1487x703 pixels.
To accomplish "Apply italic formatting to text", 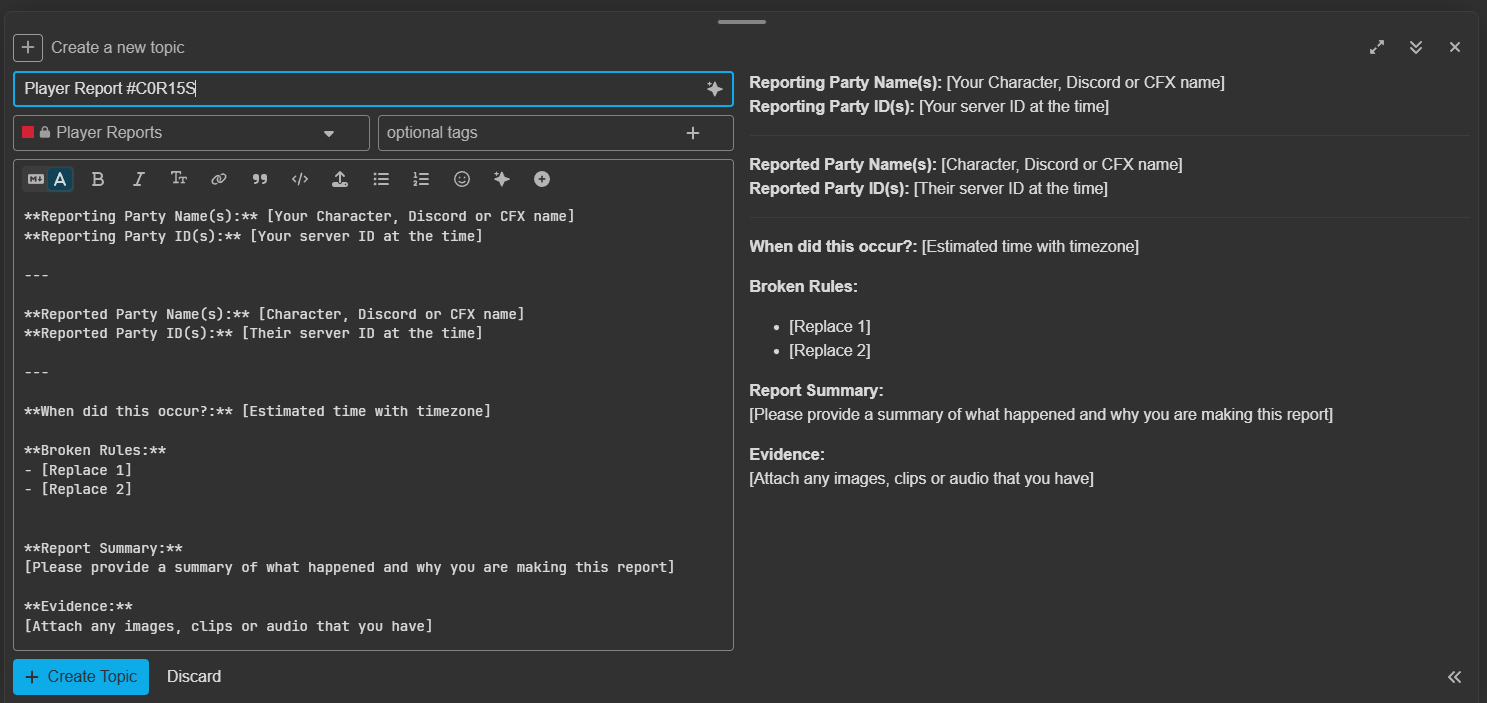I will point(139,179).
